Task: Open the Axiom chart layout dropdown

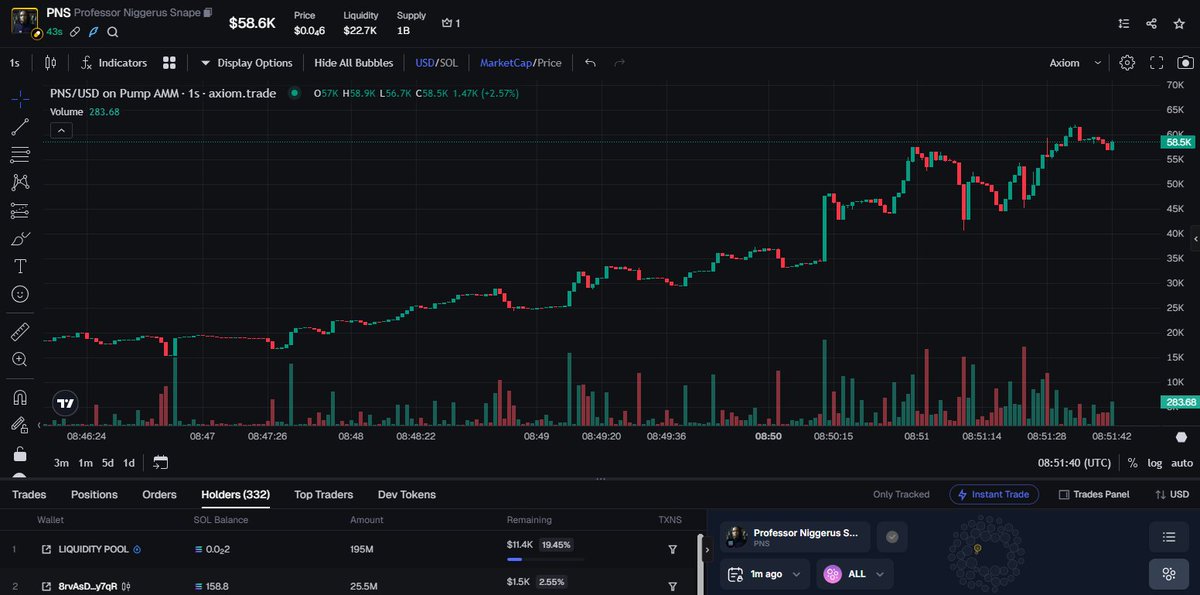Action: (x=1075, y=62)
